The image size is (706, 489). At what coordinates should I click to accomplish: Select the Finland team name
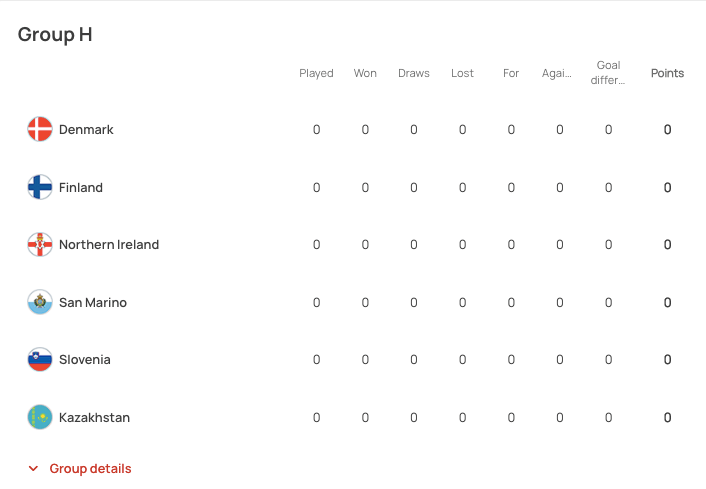coord(81,187)
